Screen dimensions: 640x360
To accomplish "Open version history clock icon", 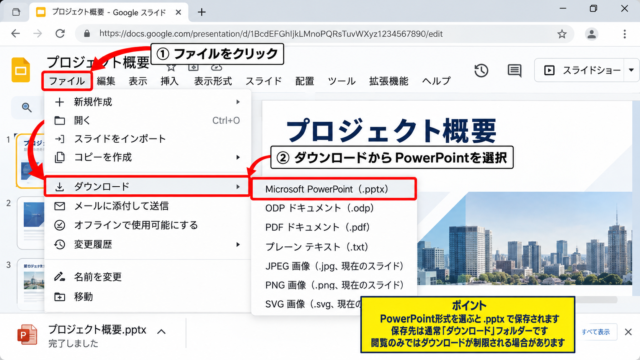I will click(x=481, y=71).
